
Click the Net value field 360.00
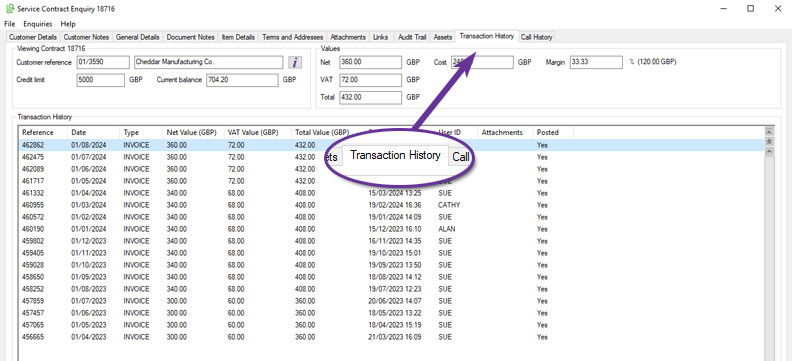click(370, 63)
